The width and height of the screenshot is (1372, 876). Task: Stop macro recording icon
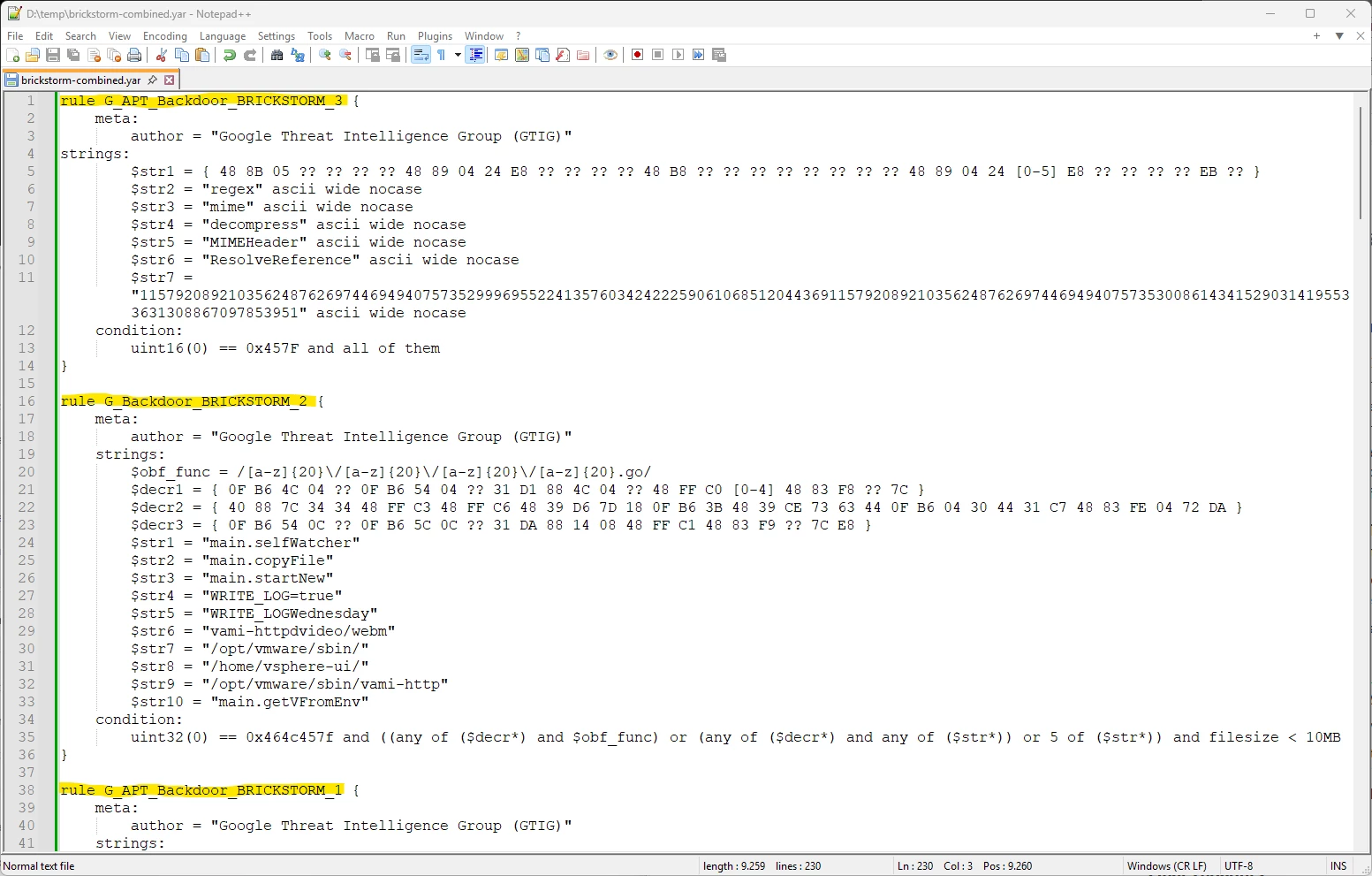[658, 55]
